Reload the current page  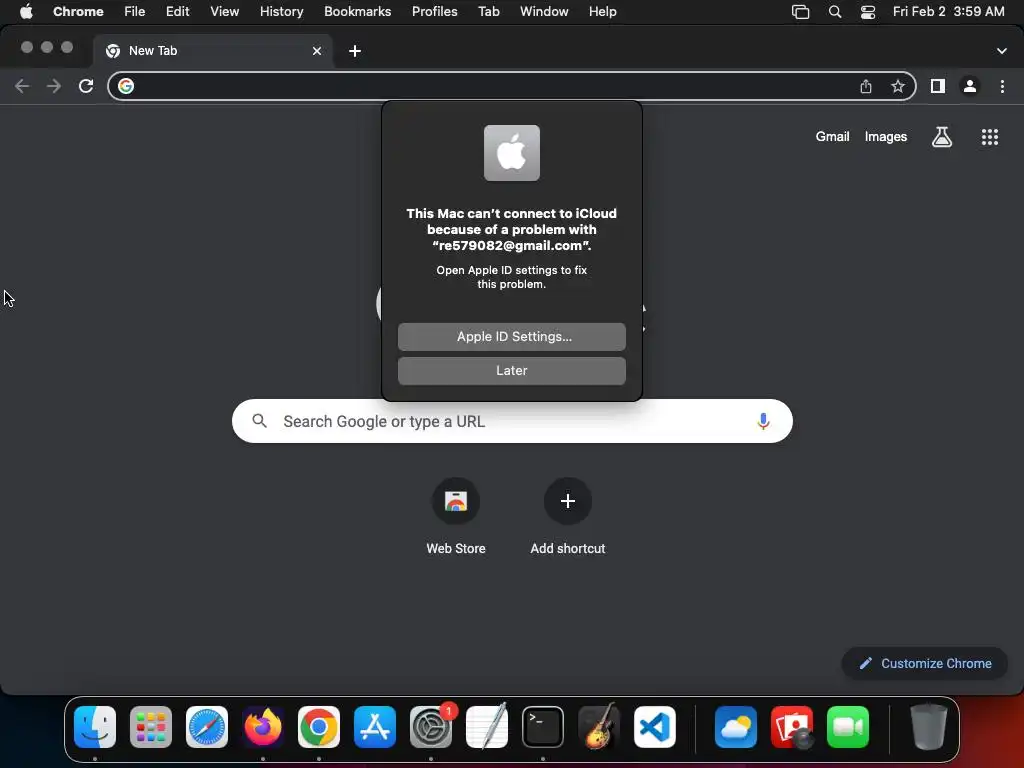[86, 86]
